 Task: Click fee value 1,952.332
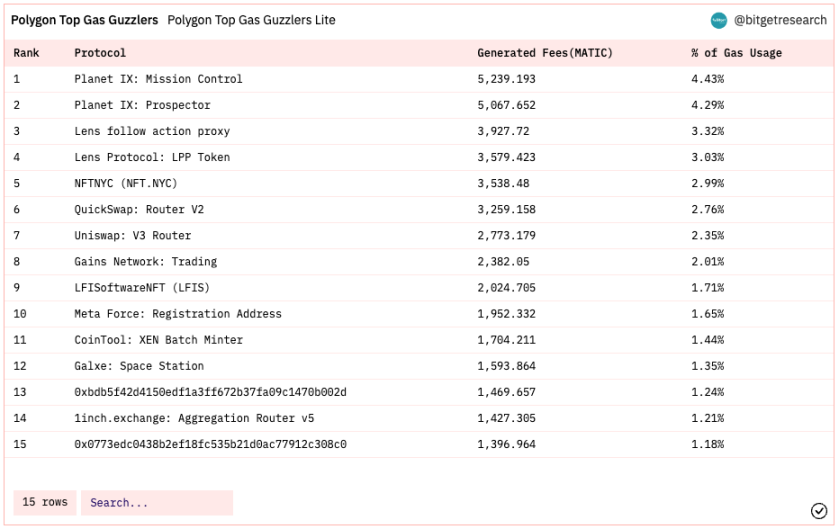[x=506, y=314]
